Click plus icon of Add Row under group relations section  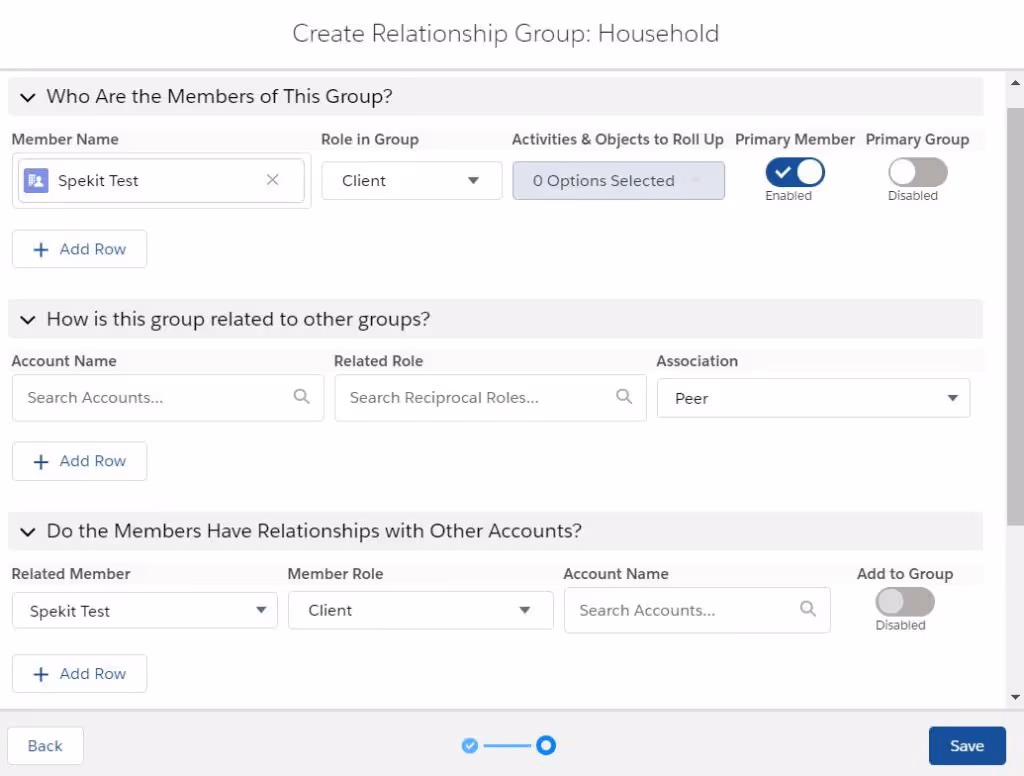[x=40, y=462]
